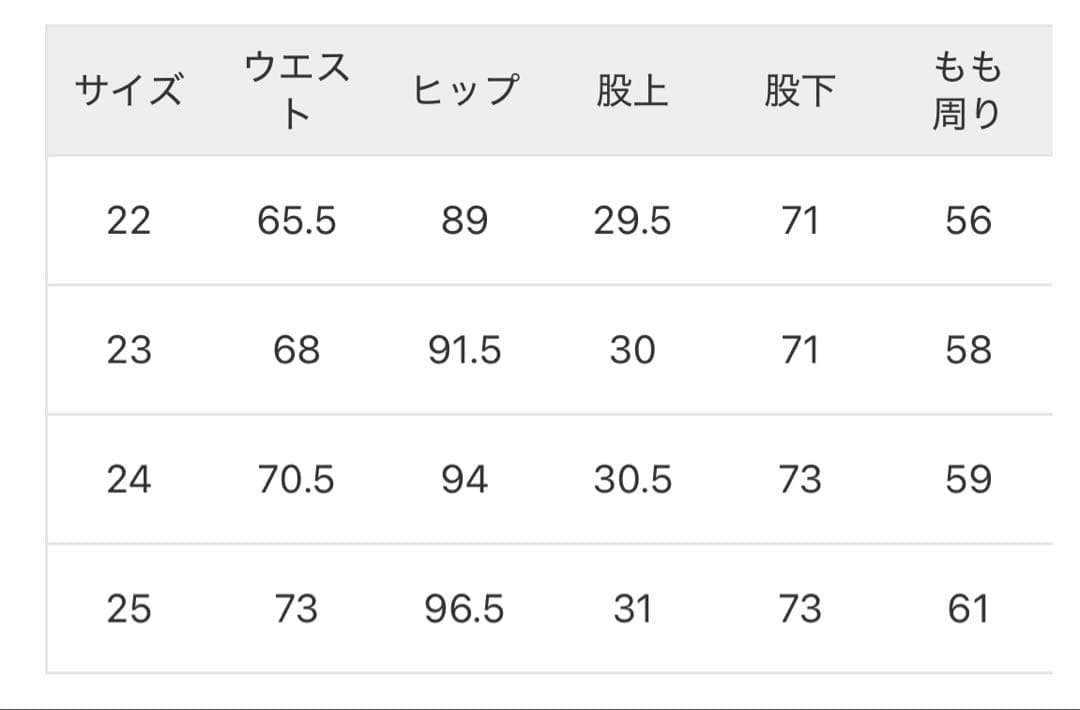Click thigh value 61 for size 25

coord(967,609)
